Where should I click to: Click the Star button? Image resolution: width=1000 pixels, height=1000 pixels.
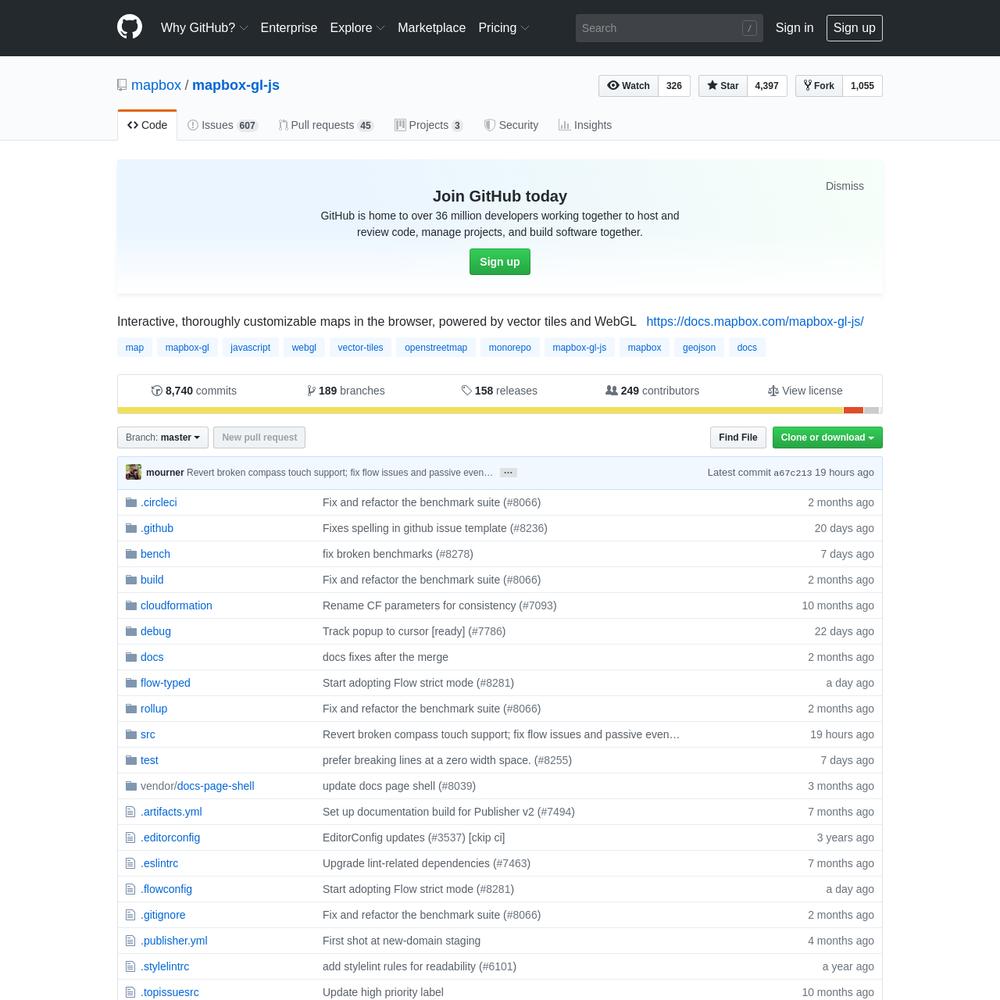(x=723, y=85)
